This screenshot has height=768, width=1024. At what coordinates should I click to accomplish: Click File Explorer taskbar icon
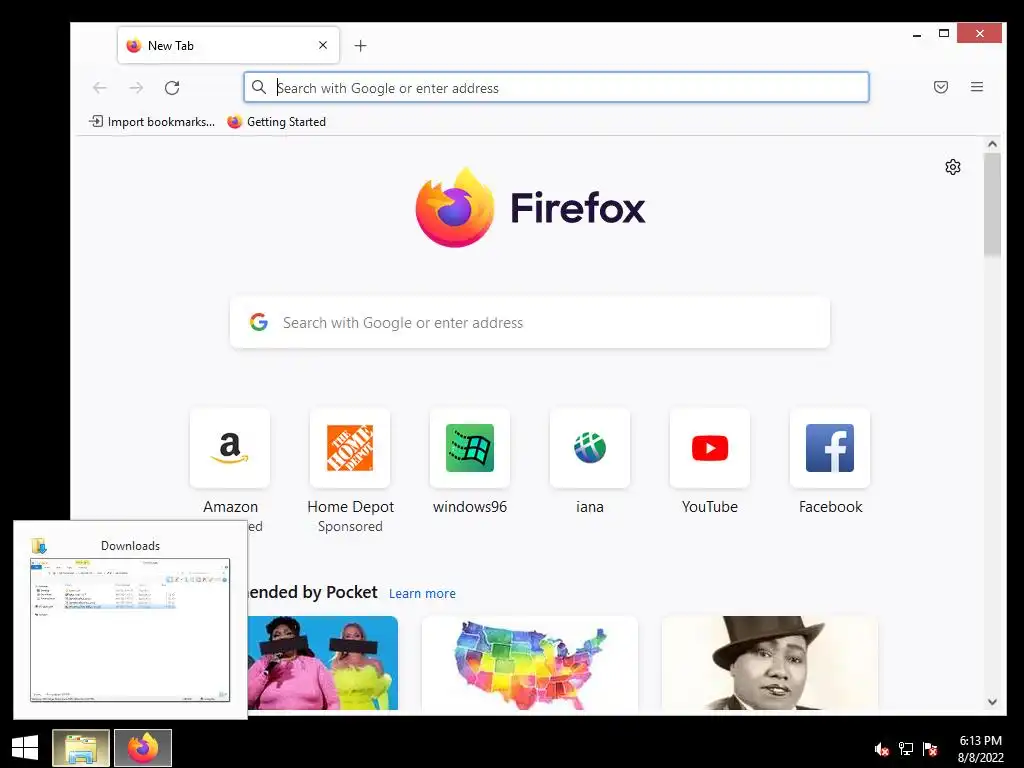click(x=81, y=748)
